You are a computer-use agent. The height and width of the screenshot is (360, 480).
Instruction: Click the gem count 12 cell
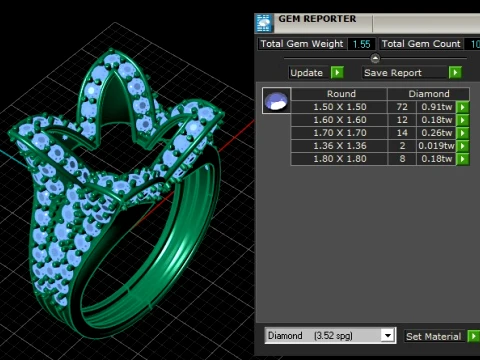pyautogui.click(x=402, y=120)
